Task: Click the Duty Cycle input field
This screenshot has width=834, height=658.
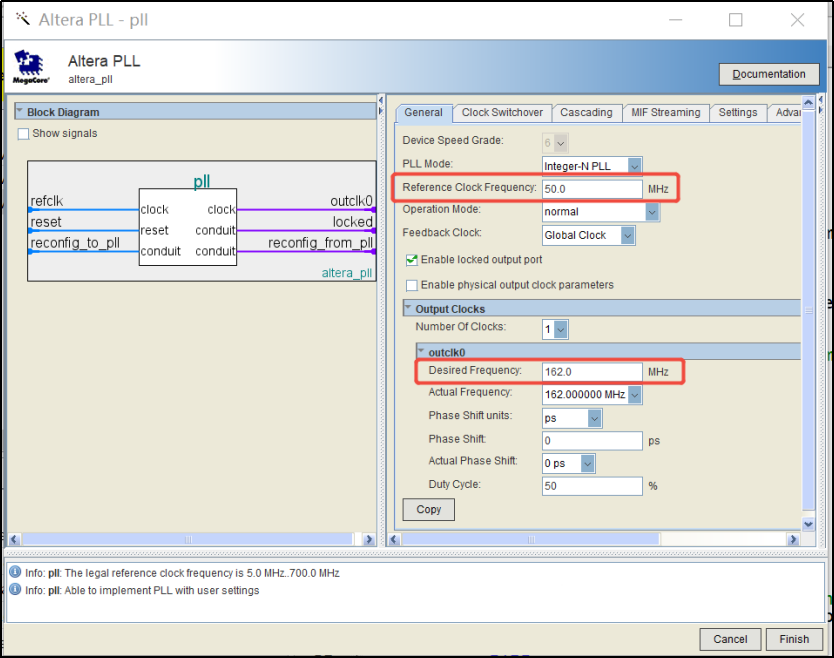Action: pyautogui.click(x=592, y=486)
